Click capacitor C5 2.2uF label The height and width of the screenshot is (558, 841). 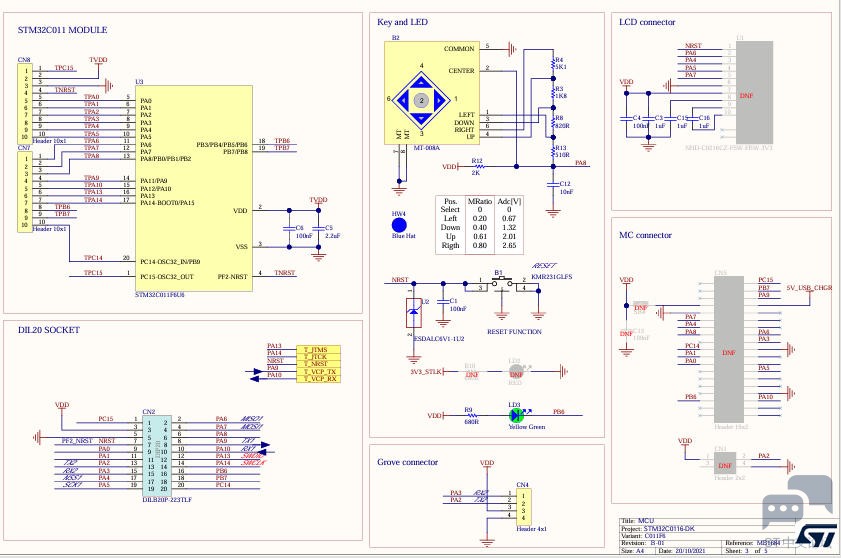pyautogui.click(x=333, y=232)
